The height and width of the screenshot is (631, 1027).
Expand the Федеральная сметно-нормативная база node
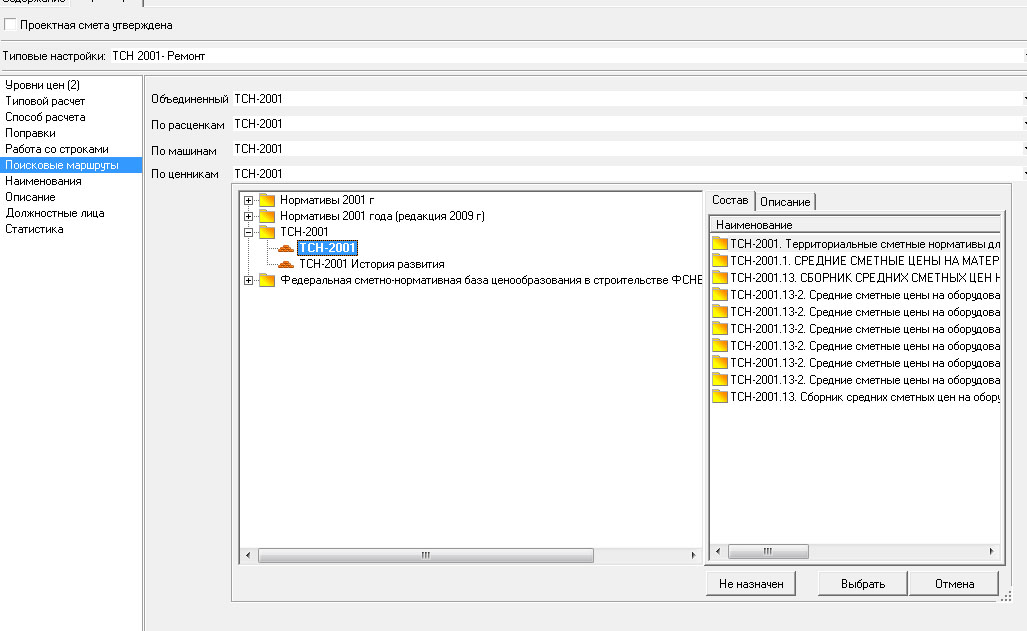248,280
